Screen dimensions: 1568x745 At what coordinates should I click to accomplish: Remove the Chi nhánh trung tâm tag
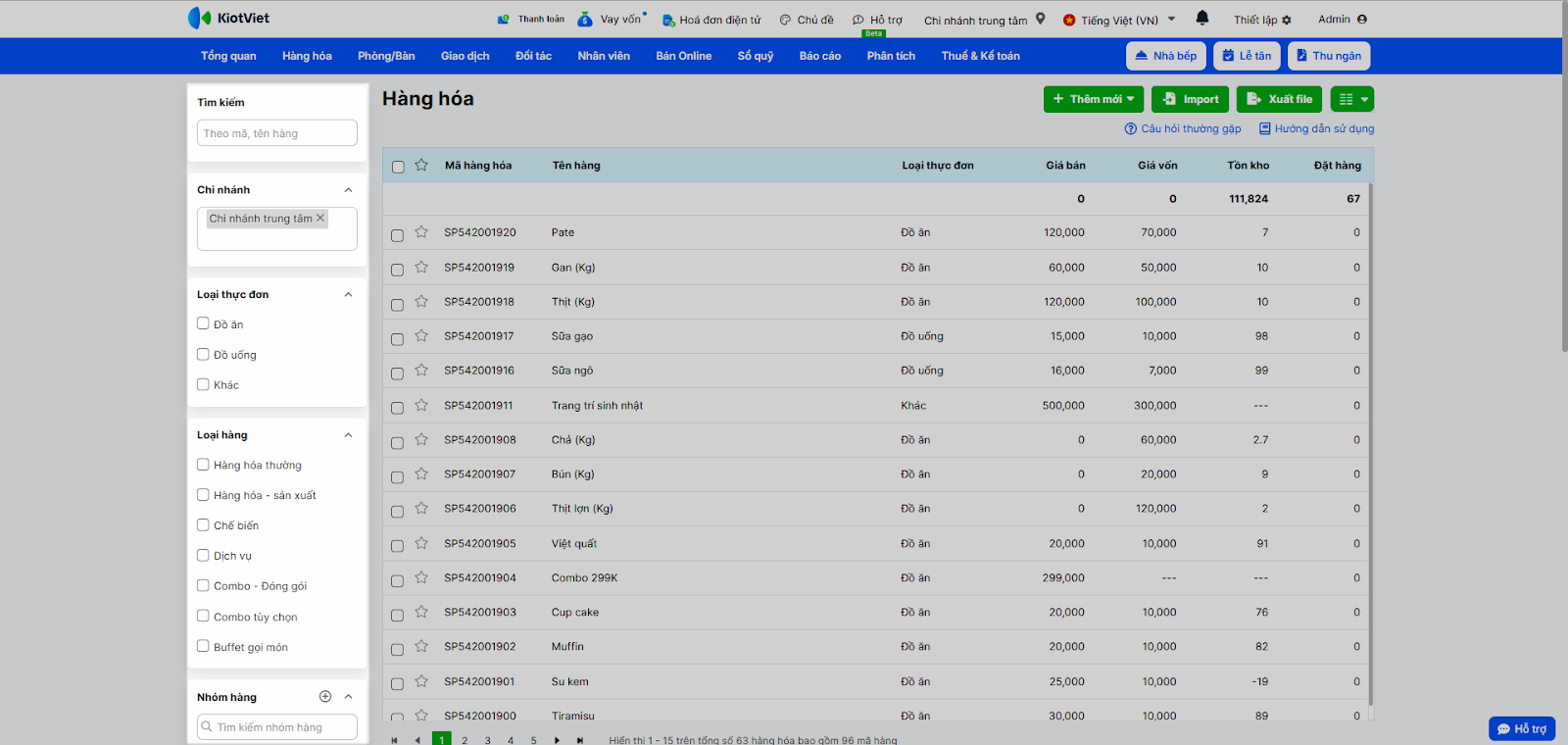coord(319,218)
